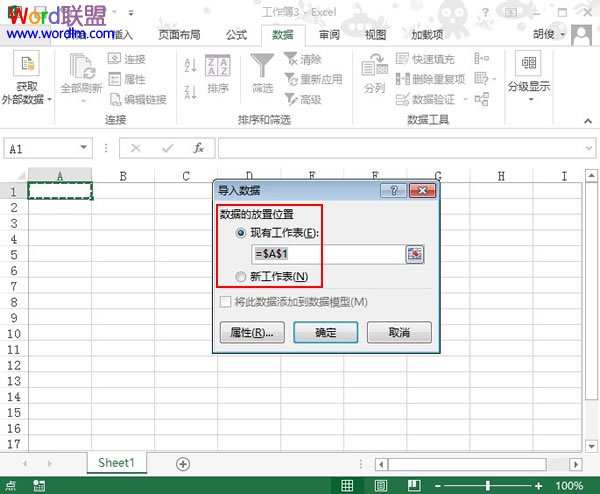This screenshot has height=494, width=600.
Task: Switch to Normal view icon
Action: (x=347, y=486)
